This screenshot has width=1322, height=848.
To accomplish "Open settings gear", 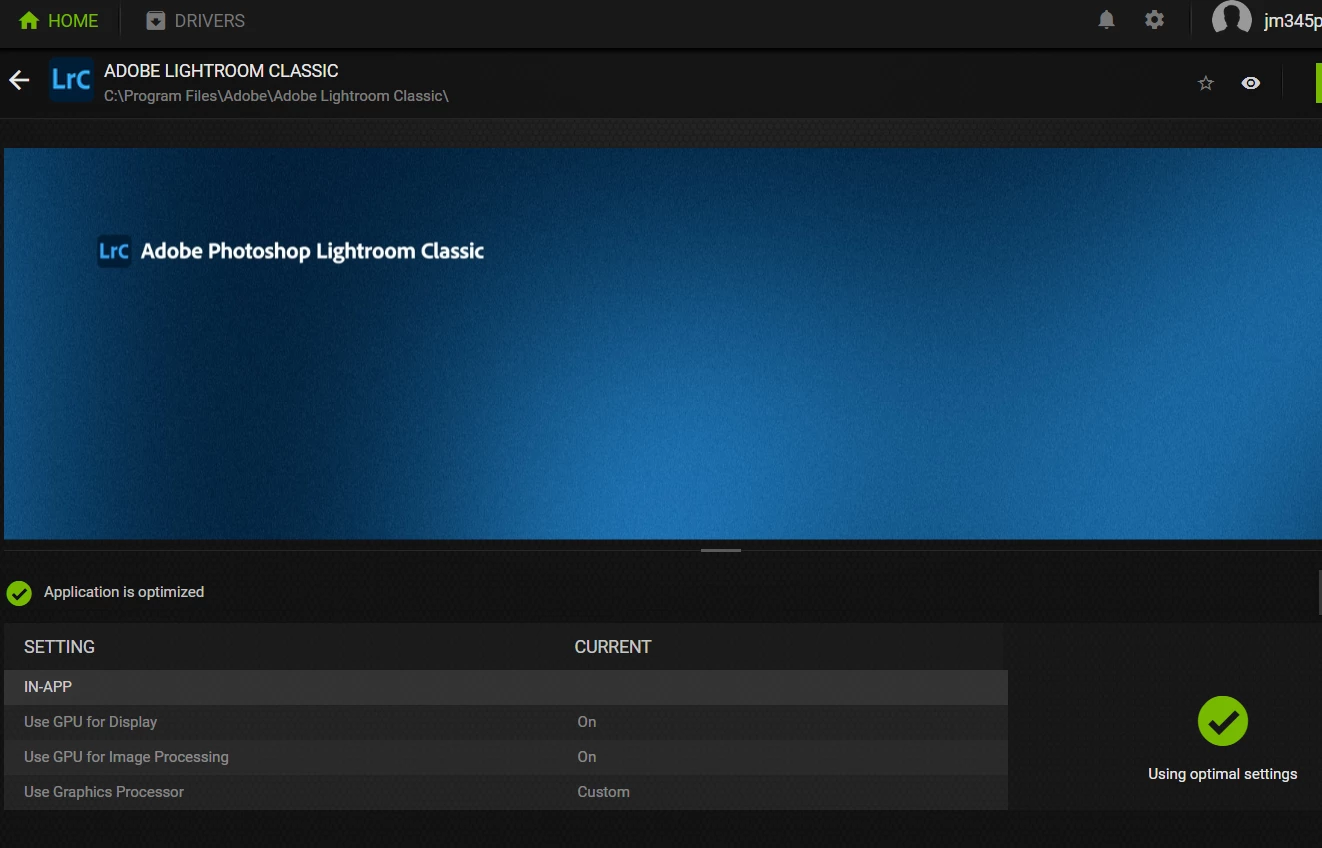I will coord(1154,20).
